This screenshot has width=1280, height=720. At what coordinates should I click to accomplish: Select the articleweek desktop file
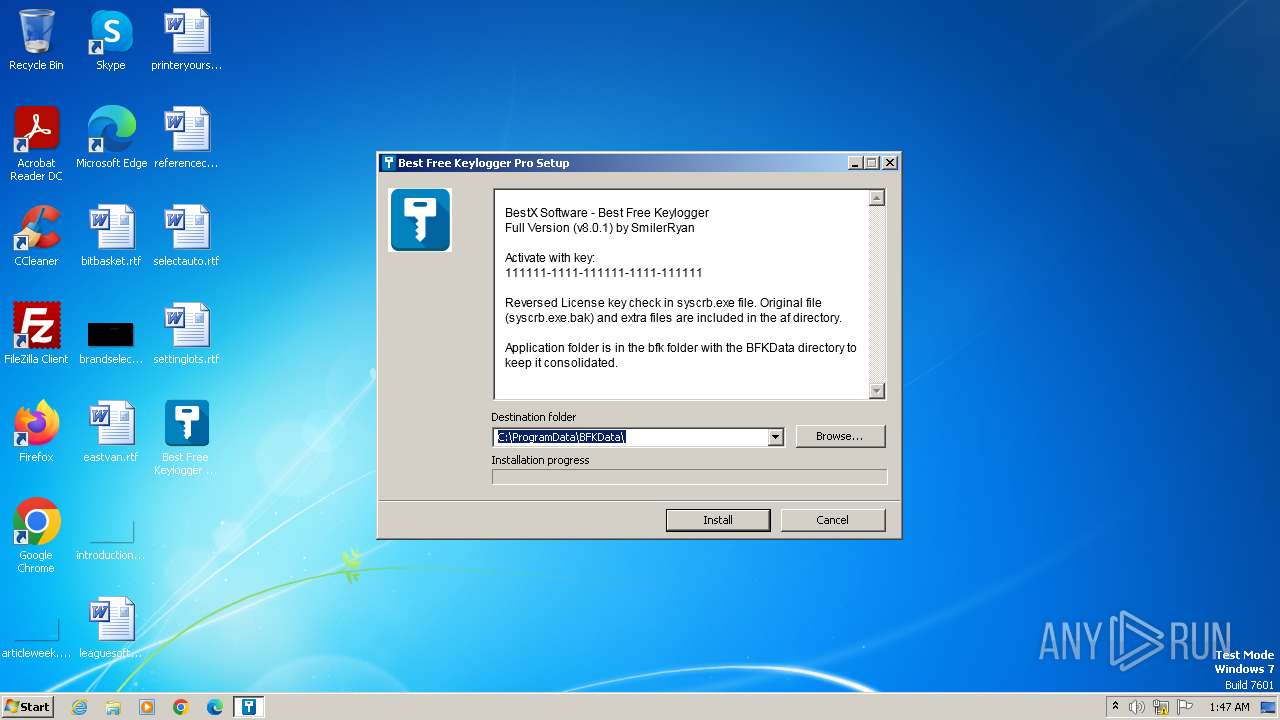pyautogui.click(x=36, y=638)
